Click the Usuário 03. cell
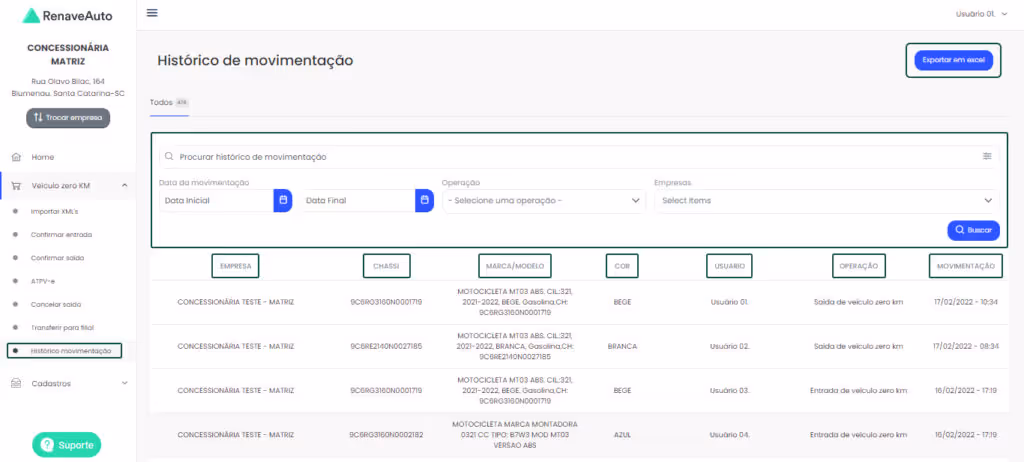 (x=729, y=391)
